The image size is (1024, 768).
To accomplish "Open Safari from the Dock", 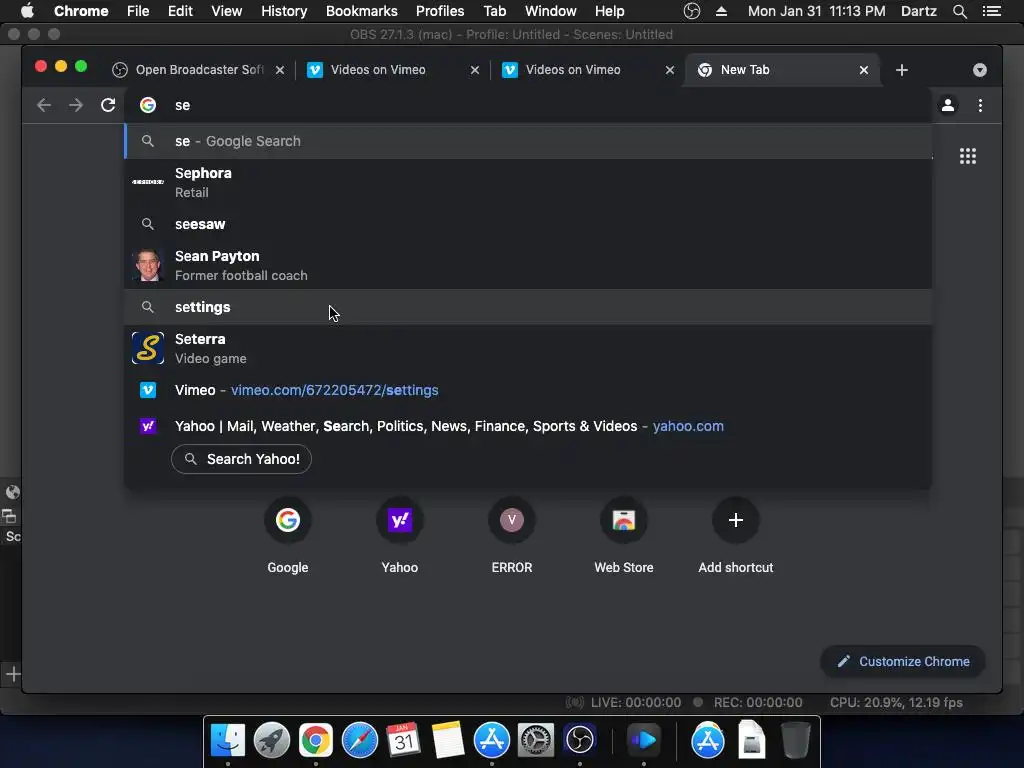I will coord(360,740).
